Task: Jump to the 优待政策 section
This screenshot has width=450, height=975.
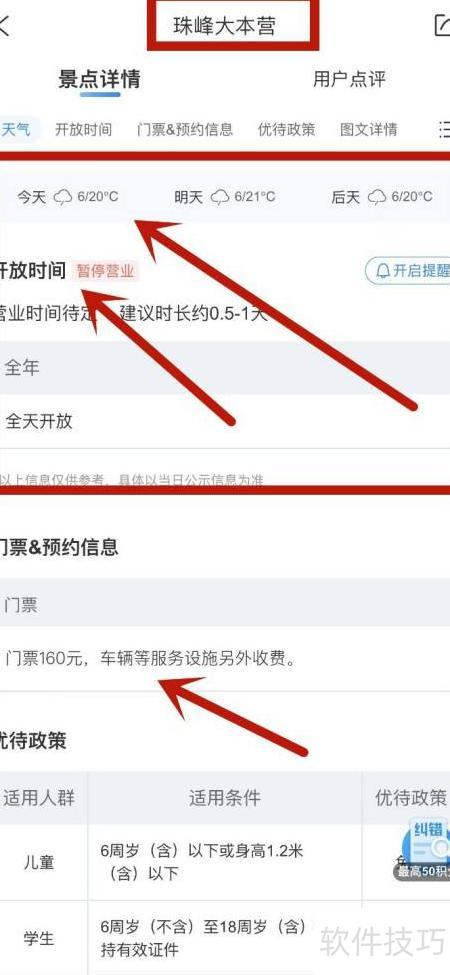Action: 287,129
